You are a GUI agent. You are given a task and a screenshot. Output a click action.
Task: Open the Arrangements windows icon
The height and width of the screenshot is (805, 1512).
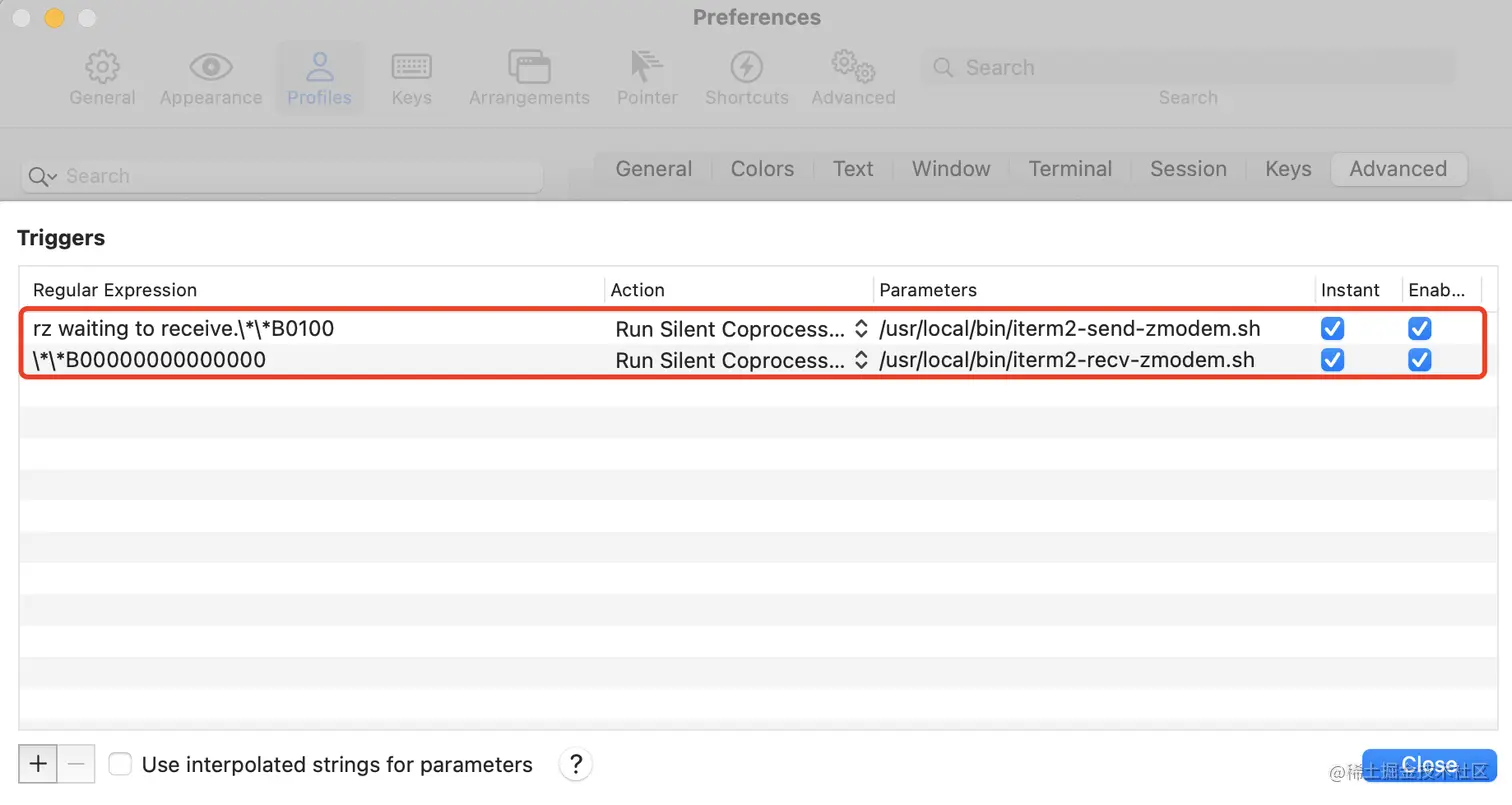pyautogui.click(x=529, y=68)
